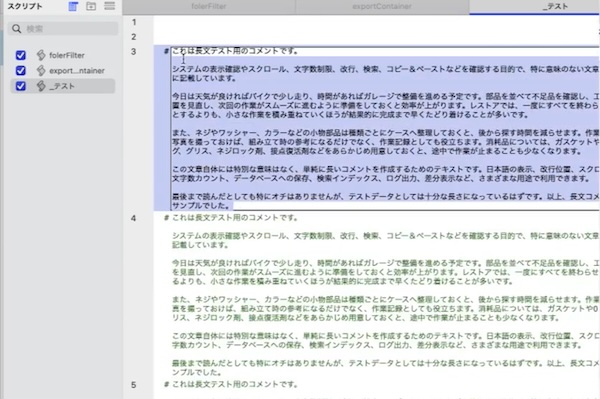Click the # symbol on script line 4
Screen dimensions: 600x399
[x=166, y=218]
